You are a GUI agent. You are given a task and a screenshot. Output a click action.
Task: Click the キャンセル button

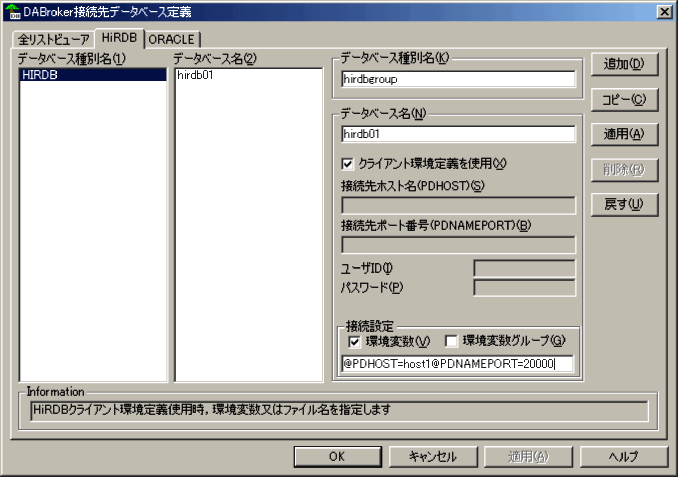[x=433, y=457]
